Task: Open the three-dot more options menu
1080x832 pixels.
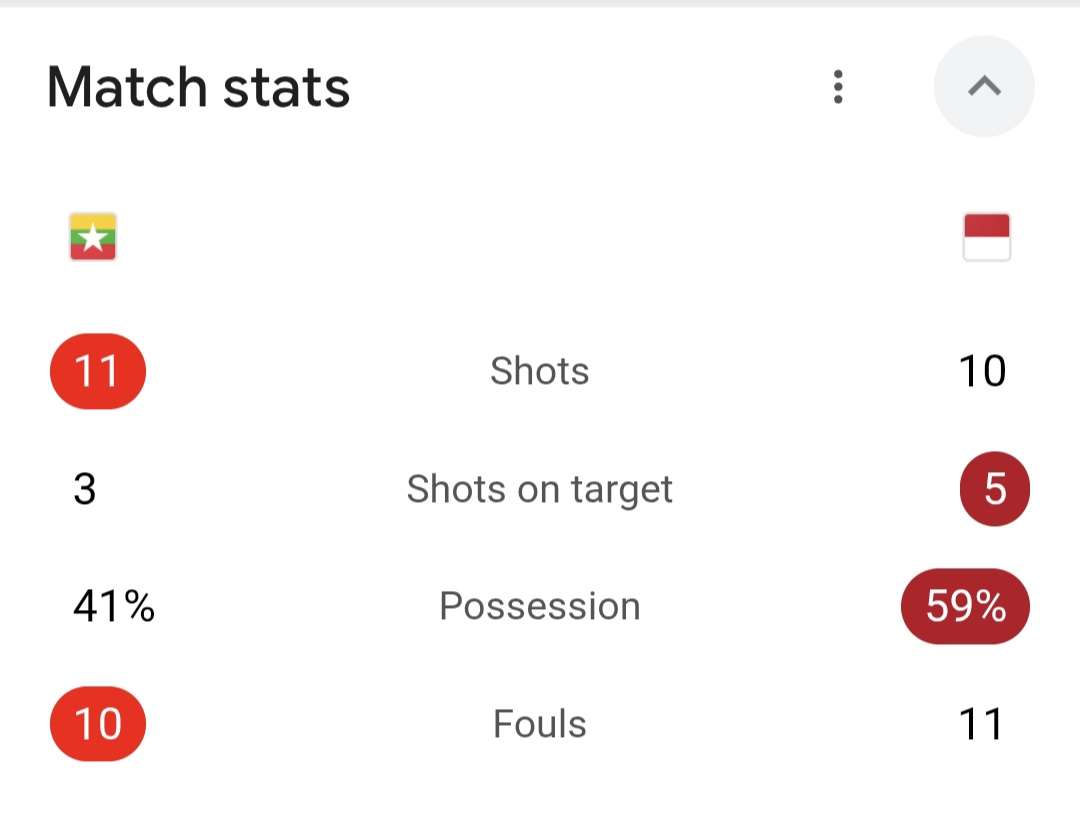Action: (838, 87)
